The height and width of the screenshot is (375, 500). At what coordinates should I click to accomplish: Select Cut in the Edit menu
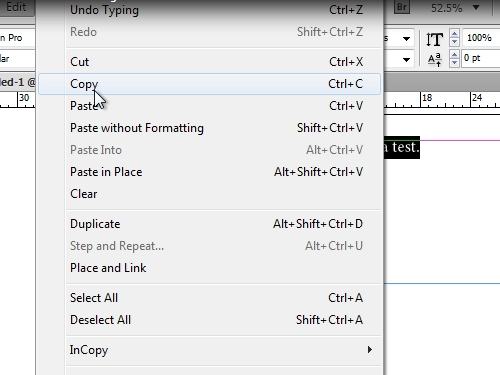(209, 62)
